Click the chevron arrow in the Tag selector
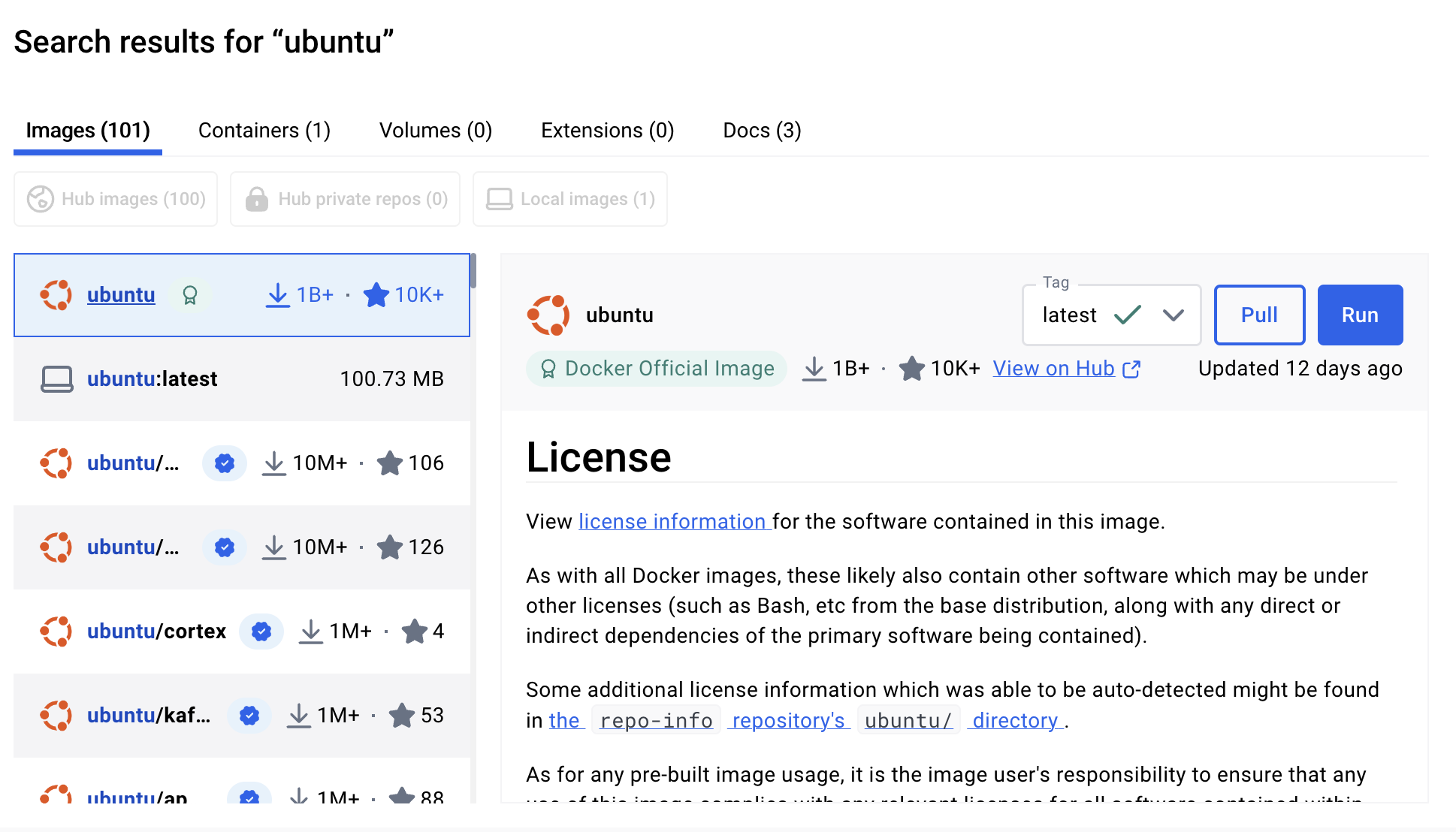1456x832 pixels. click(x=1173, y=315)
